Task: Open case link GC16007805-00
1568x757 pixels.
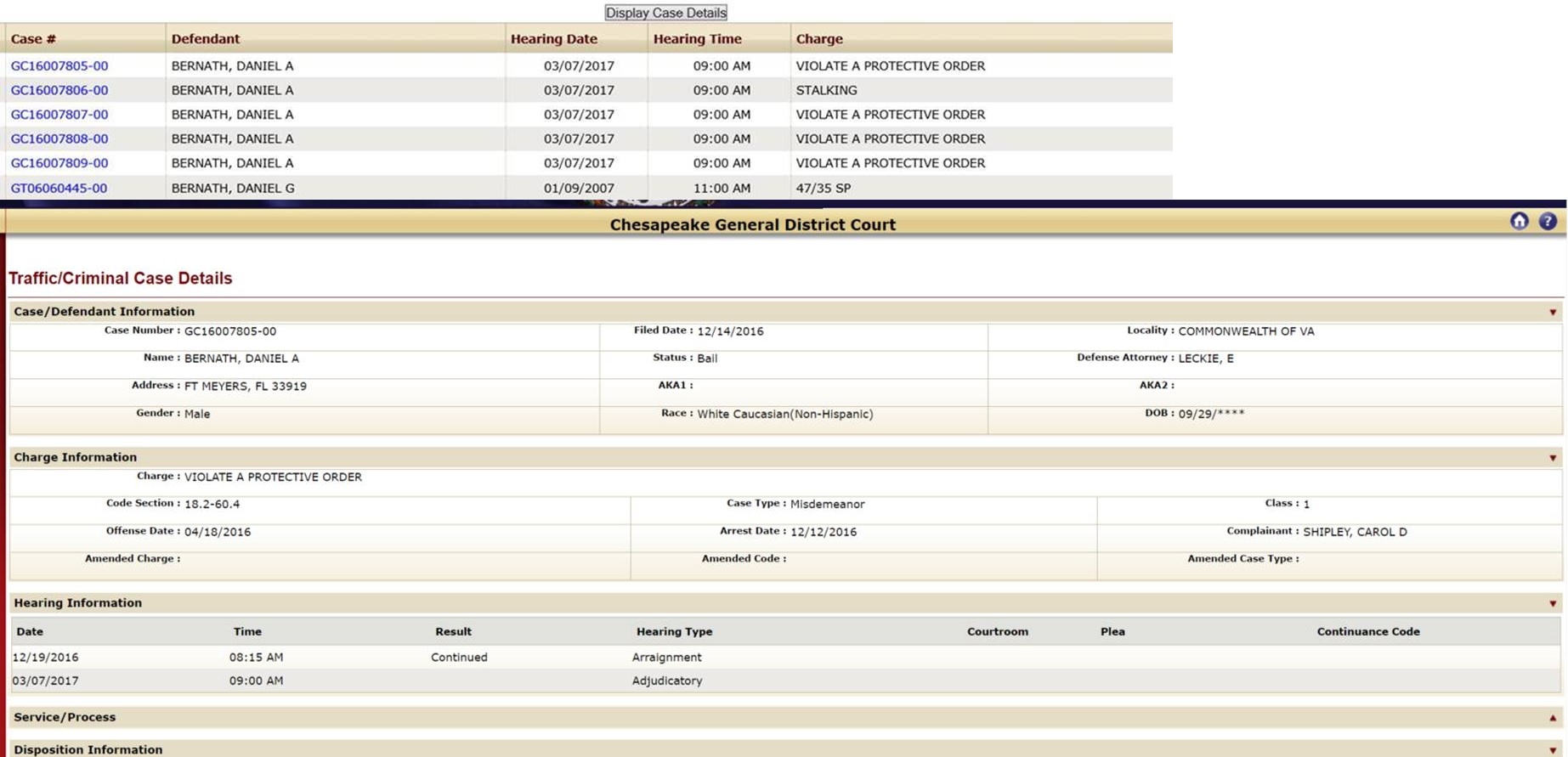Action: [59, 66]
